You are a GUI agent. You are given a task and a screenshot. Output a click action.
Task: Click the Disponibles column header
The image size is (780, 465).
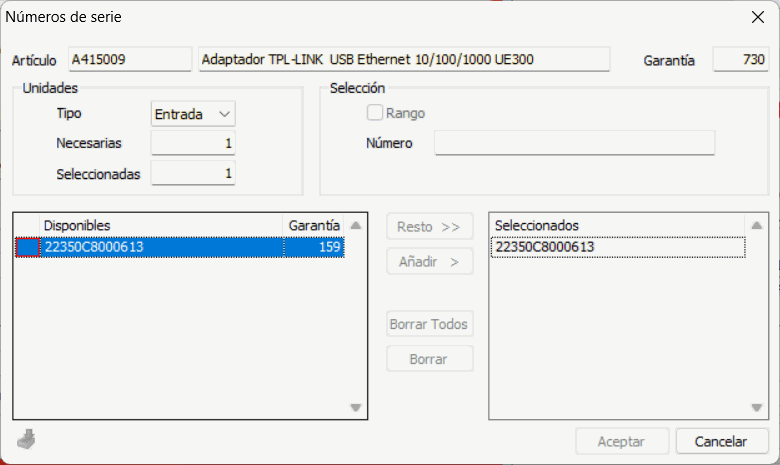(161, 225)
